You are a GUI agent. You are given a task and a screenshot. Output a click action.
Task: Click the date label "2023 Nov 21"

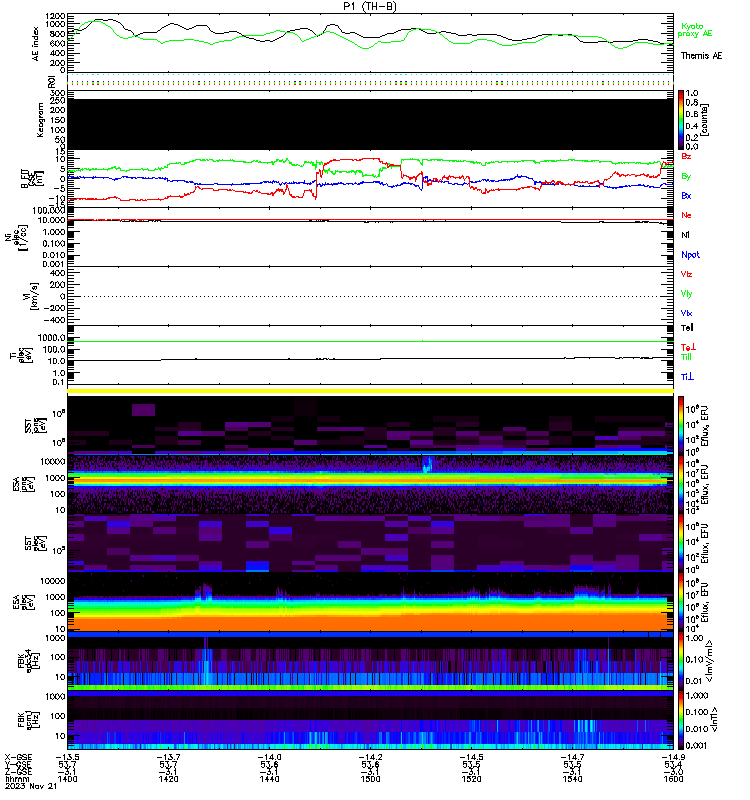[x=31, y=786]
